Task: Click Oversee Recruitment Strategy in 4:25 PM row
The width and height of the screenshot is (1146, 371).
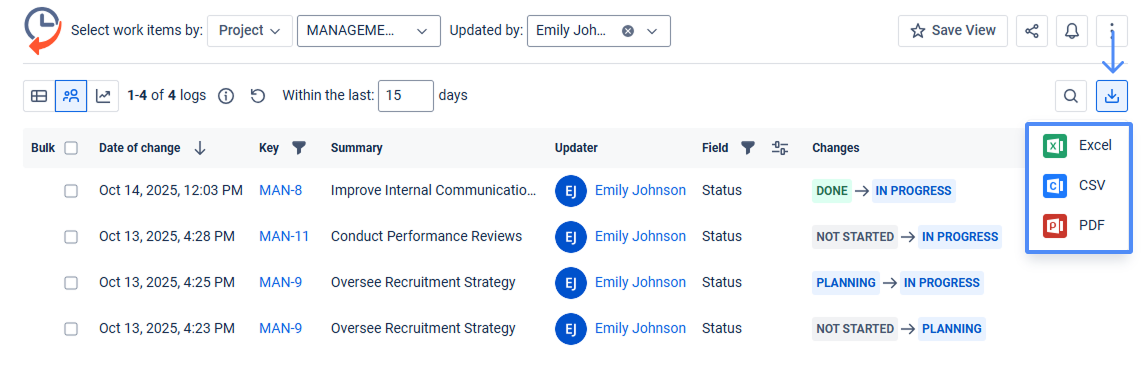Action: pyautogui.click(x=423, y=283)
